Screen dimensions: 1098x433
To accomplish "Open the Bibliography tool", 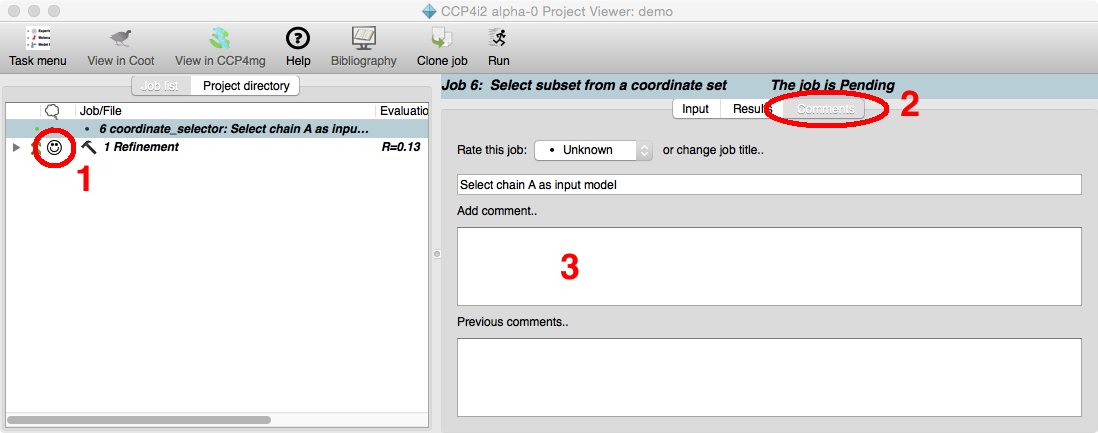I will pos(364,39).
